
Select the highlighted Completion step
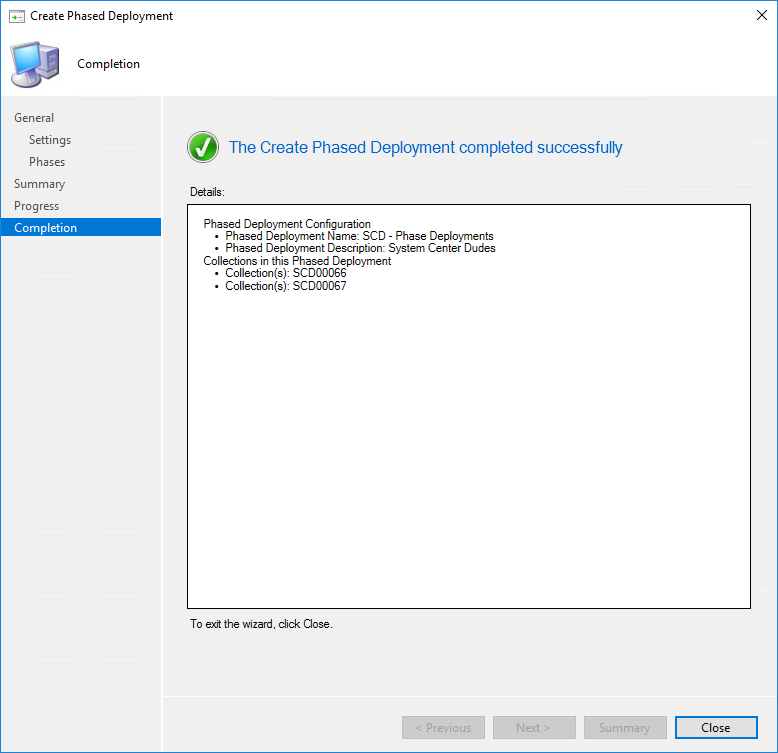81,227
